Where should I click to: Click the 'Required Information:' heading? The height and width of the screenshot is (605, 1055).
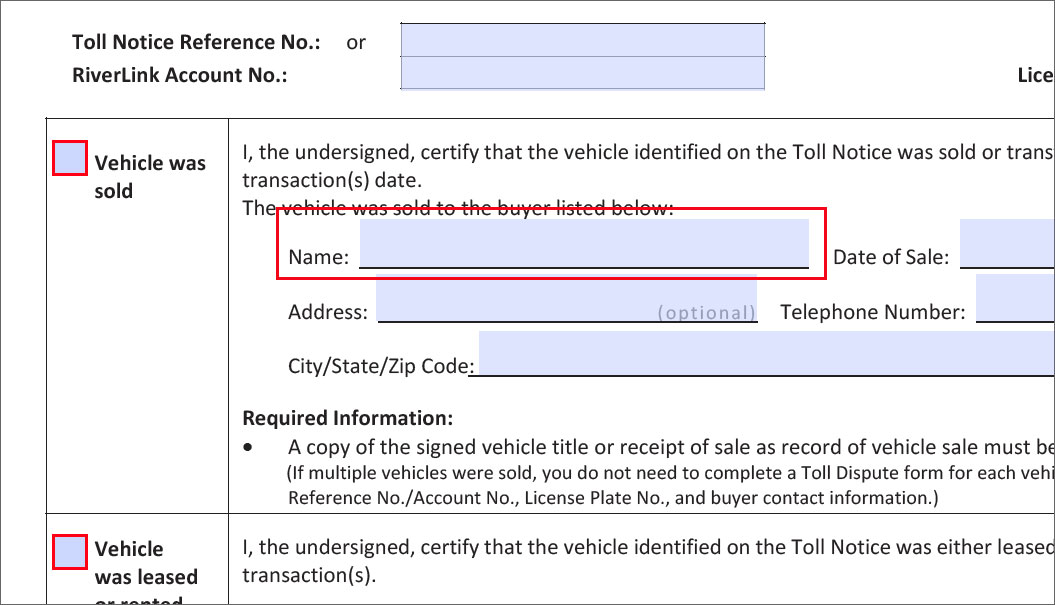pyautogui.click(x=348, y=418)
